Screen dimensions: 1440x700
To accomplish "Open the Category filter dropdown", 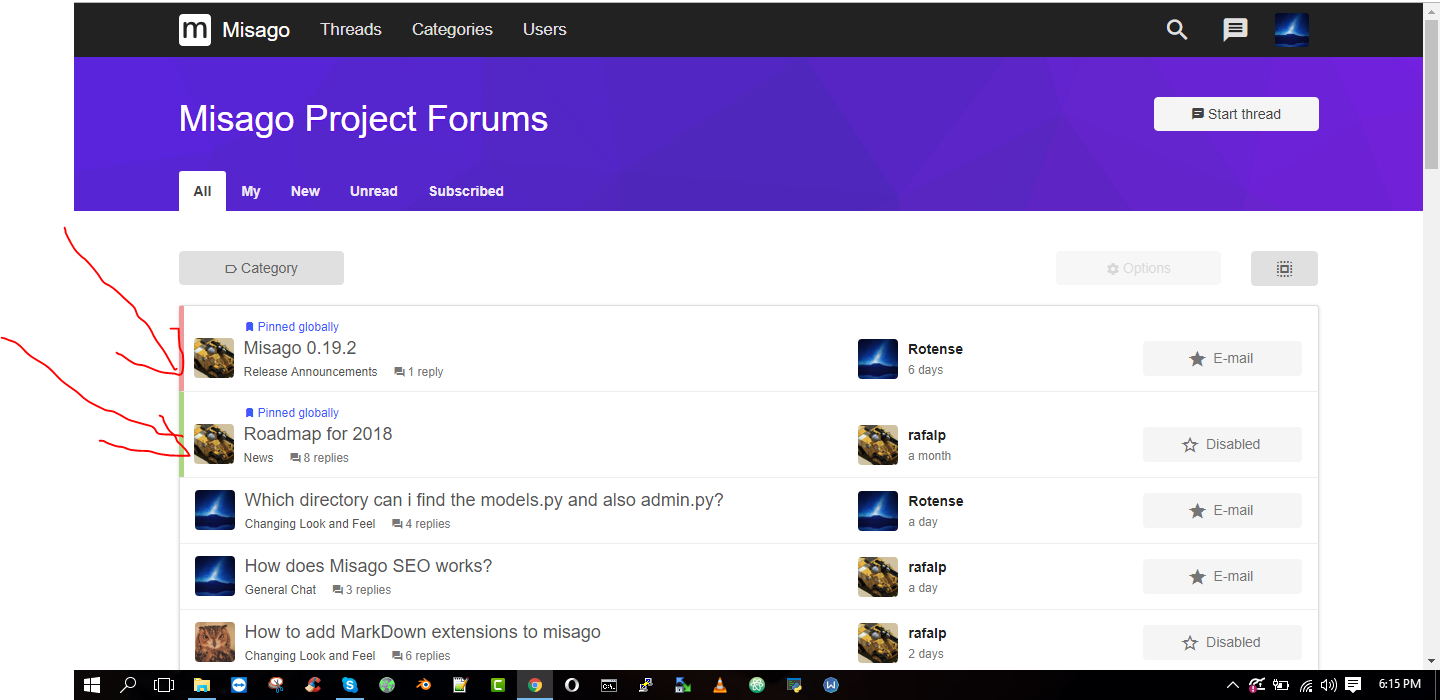I will [x=261, y=268].
